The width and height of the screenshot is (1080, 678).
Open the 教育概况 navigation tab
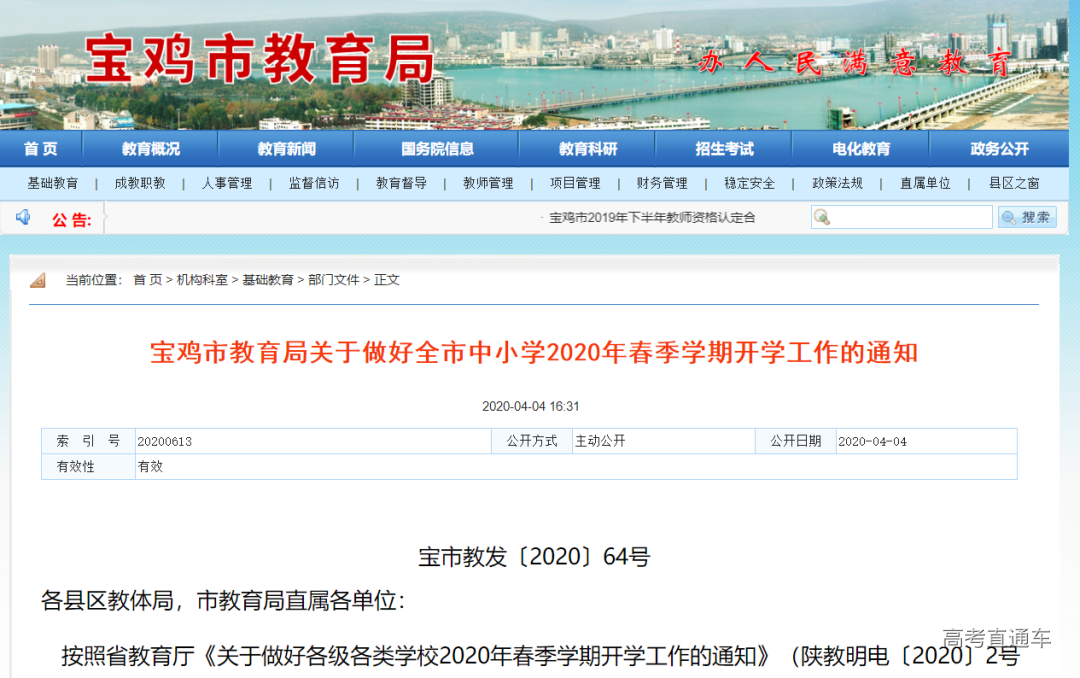click(151, 149)
